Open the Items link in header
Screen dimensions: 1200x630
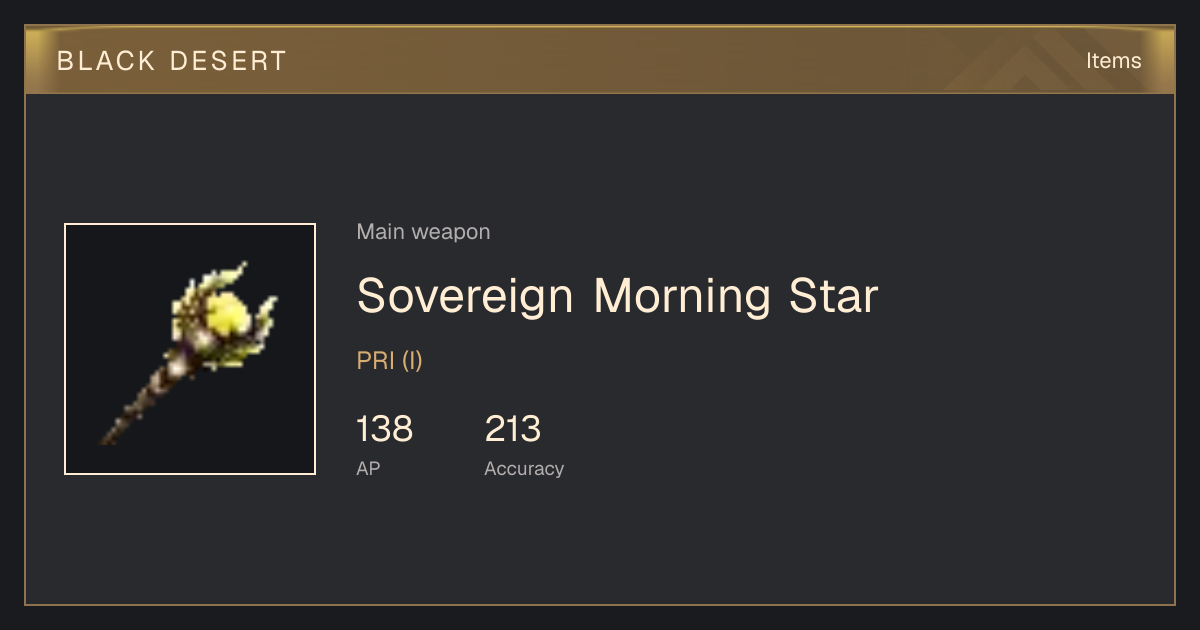click(1113, 61)
